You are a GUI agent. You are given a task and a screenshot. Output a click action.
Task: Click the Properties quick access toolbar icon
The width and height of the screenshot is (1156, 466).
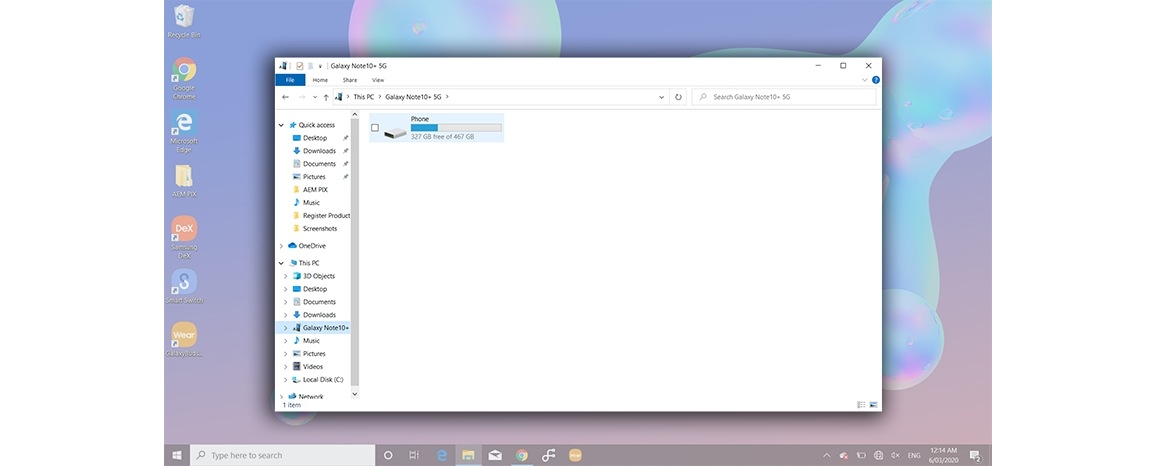[x=299, y=66]
